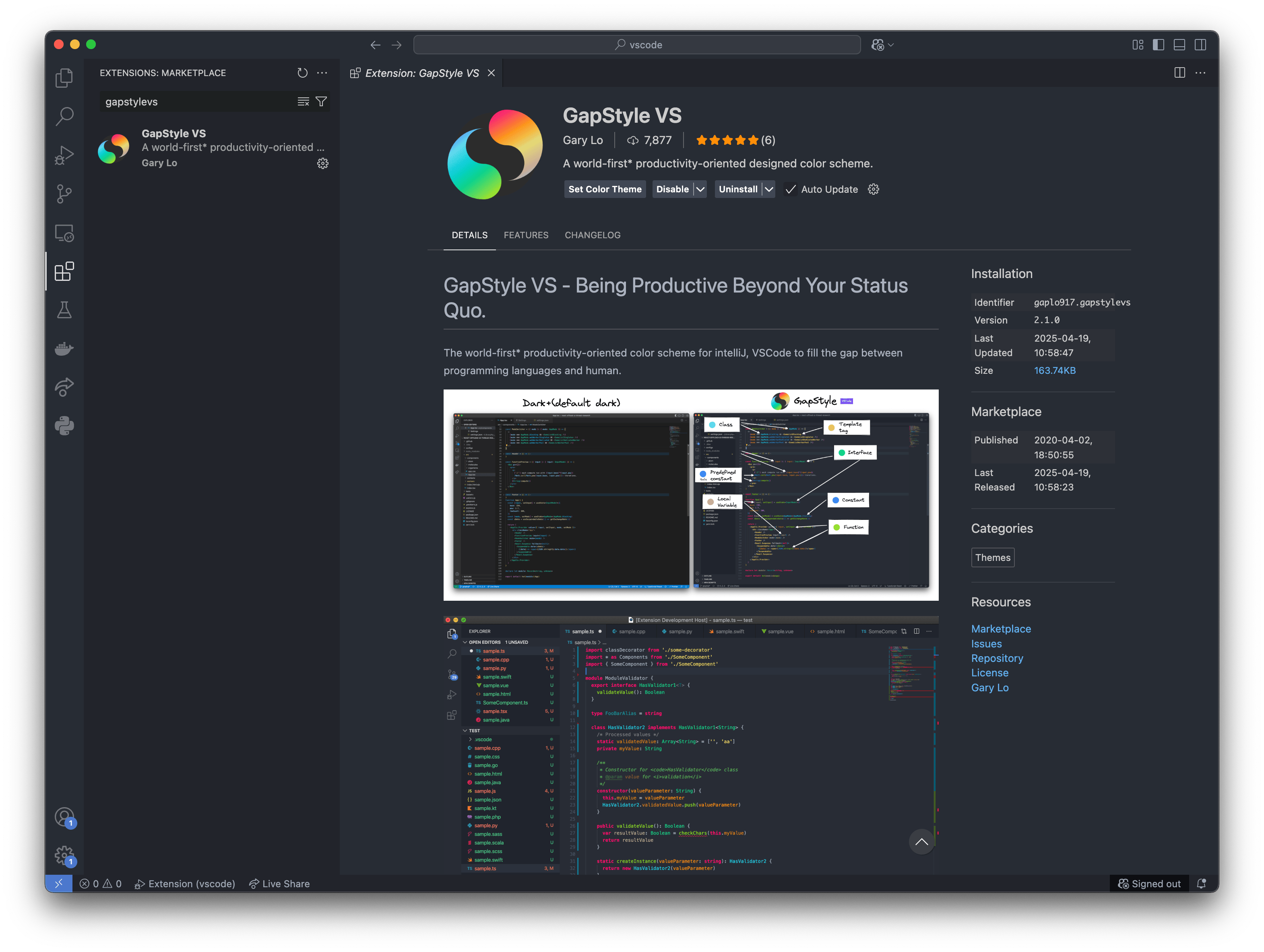Go forward with the navigation arrow
Image resolution: width=1264 pixels, height=952 pixels.
397,45
